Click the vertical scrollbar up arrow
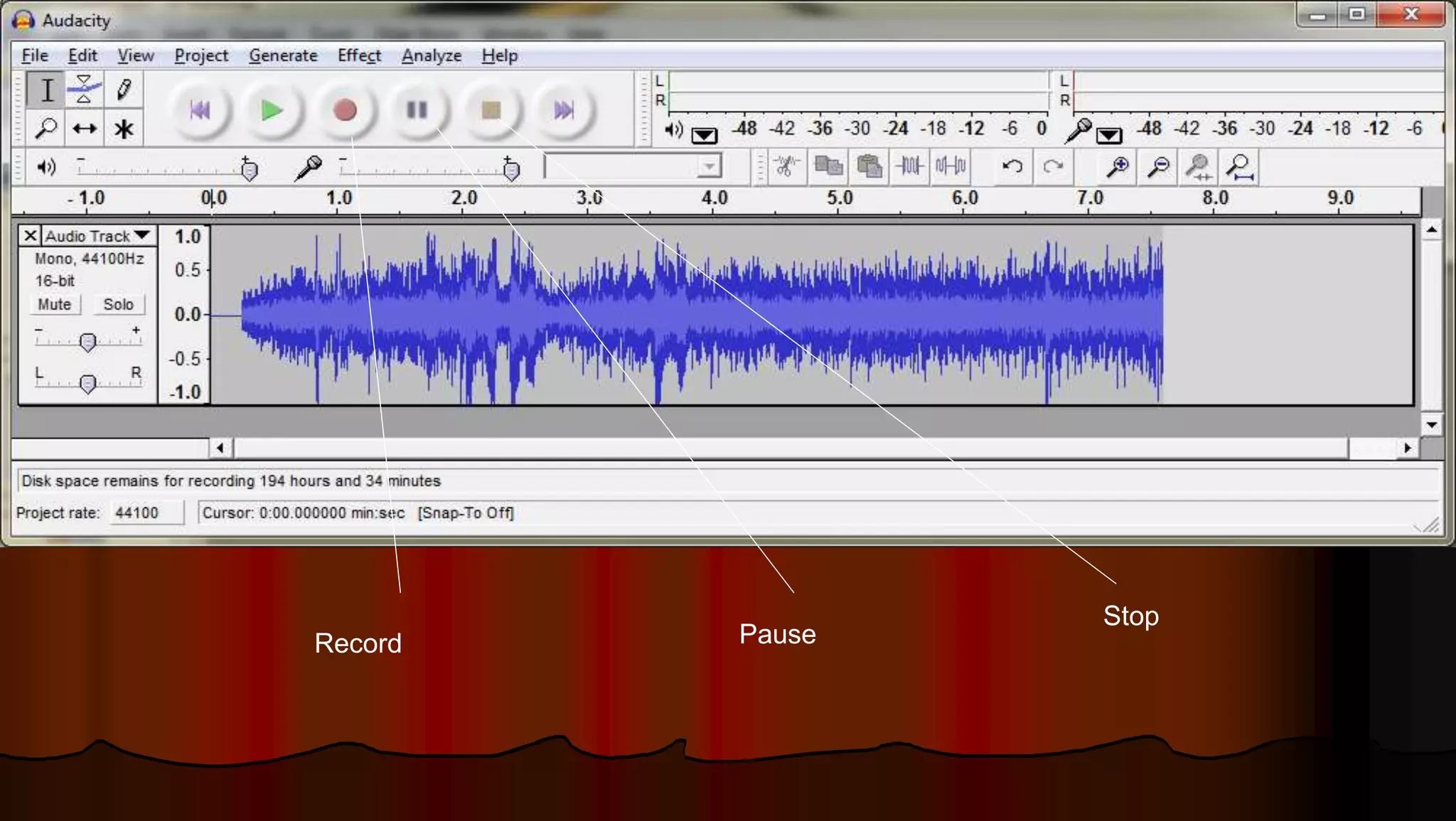 [1432, 230]
